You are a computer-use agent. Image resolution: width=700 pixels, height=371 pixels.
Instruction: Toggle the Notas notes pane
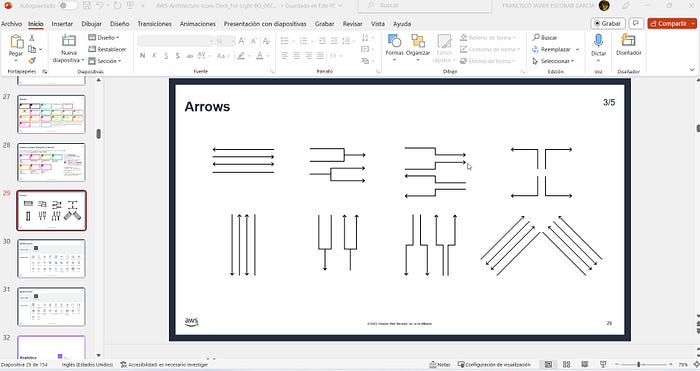(439, 364)
